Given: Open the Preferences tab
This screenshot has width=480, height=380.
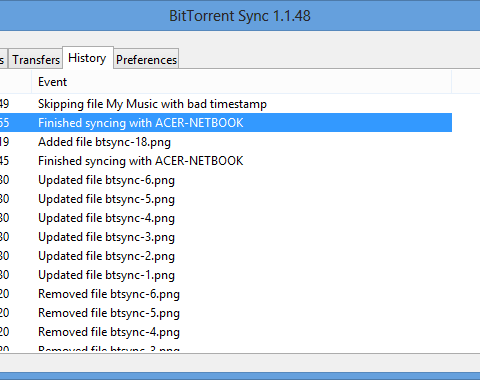Looking at the screenshot, I should coord(146,59).
